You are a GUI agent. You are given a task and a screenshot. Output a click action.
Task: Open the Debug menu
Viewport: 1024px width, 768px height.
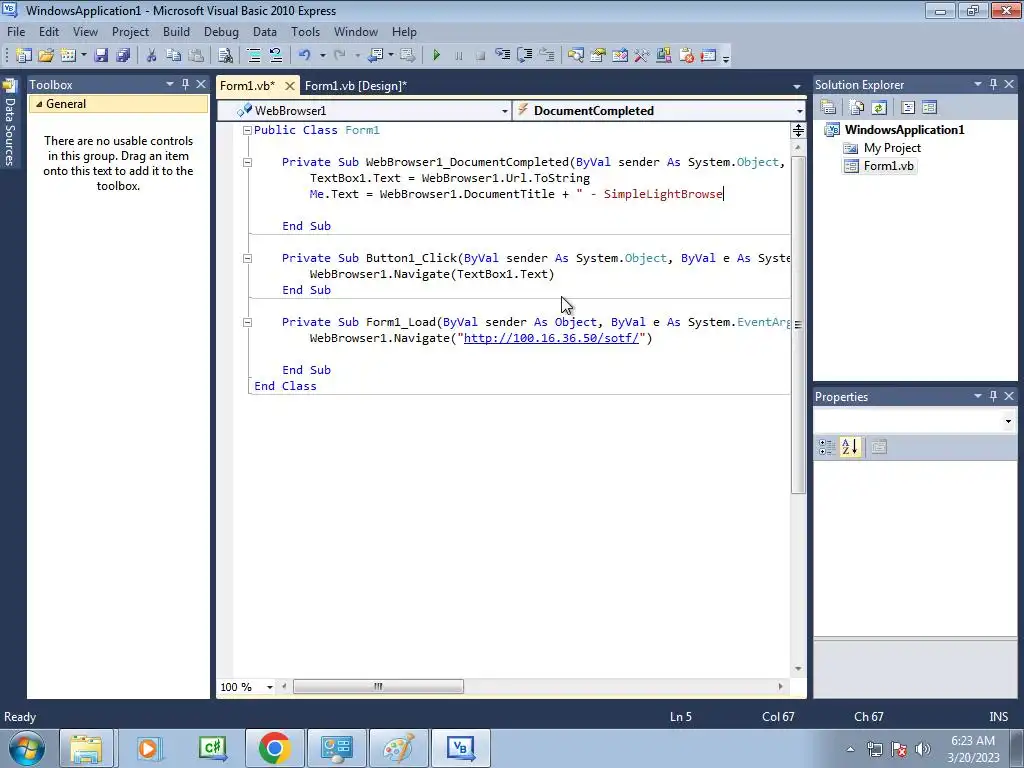click(x=221, y=31)
